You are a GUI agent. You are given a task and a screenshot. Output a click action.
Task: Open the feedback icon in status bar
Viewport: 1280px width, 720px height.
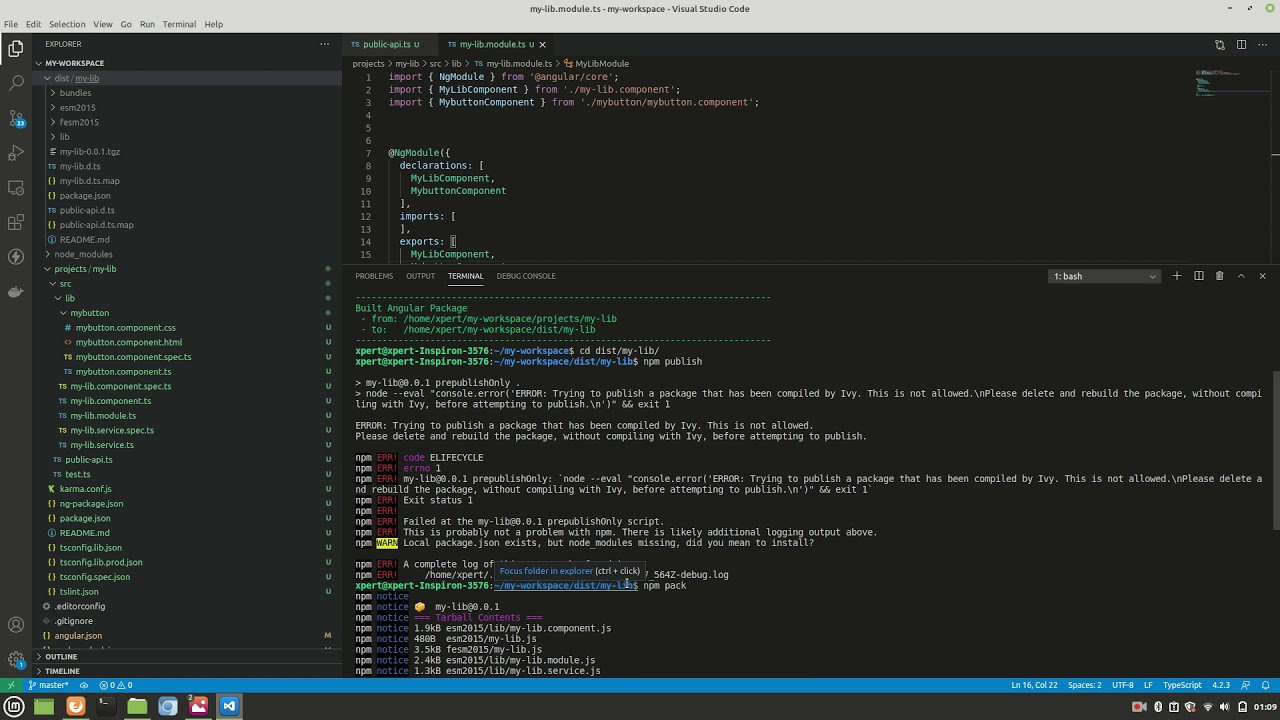(1244, 685)
